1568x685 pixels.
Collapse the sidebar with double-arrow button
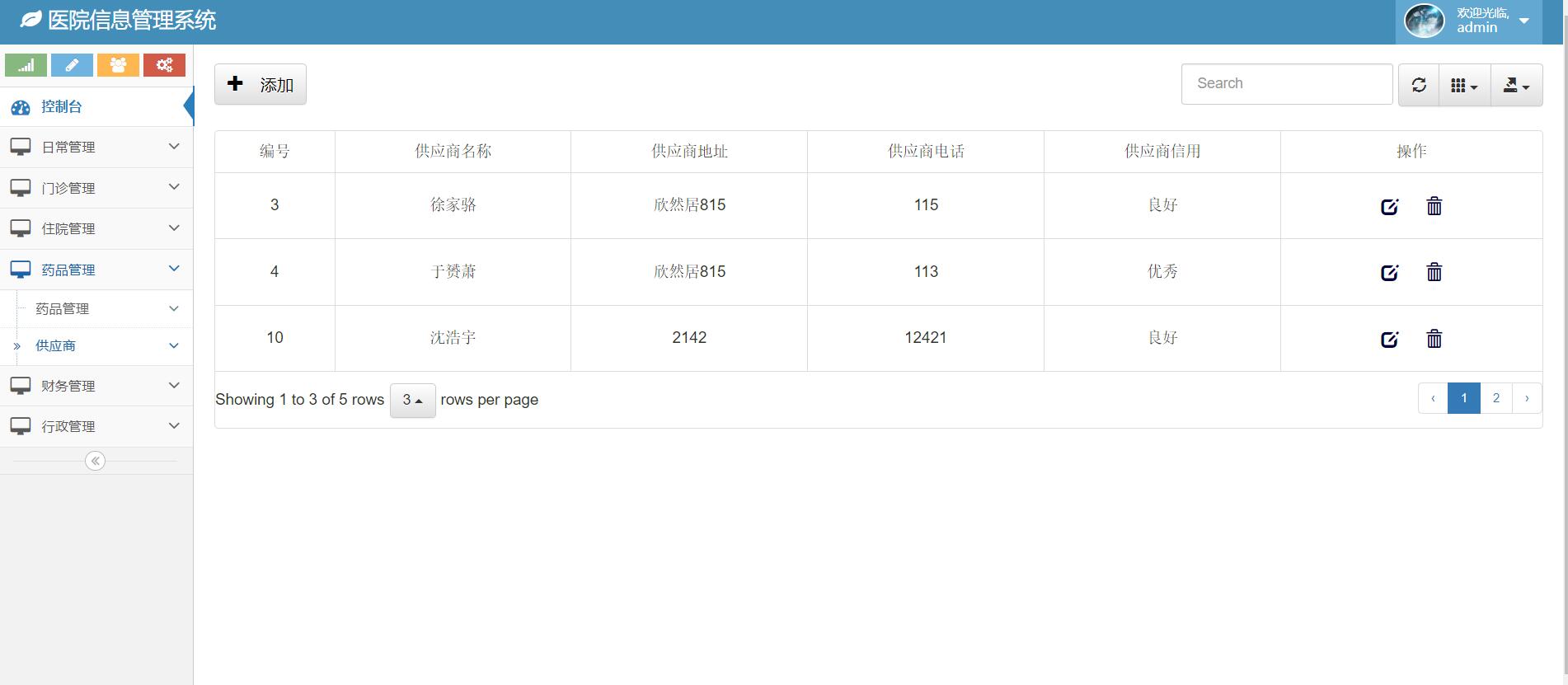click(x=96, y=461)
